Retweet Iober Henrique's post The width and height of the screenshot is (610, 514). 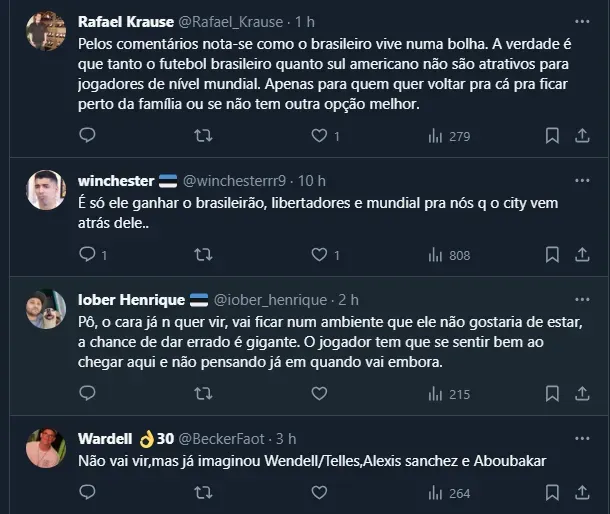coord(203,394)
